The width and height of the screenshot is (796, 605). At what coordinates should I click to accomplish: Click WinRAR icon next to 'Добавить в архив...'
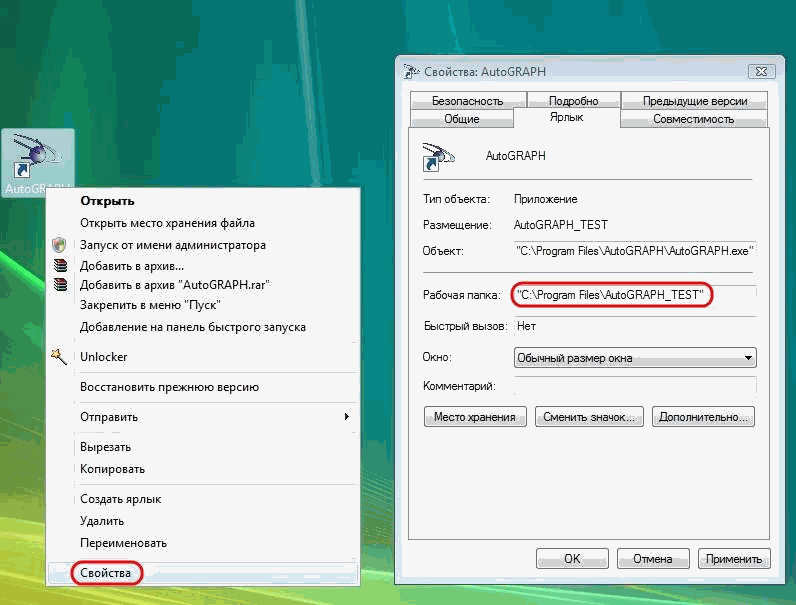point(60,265)
